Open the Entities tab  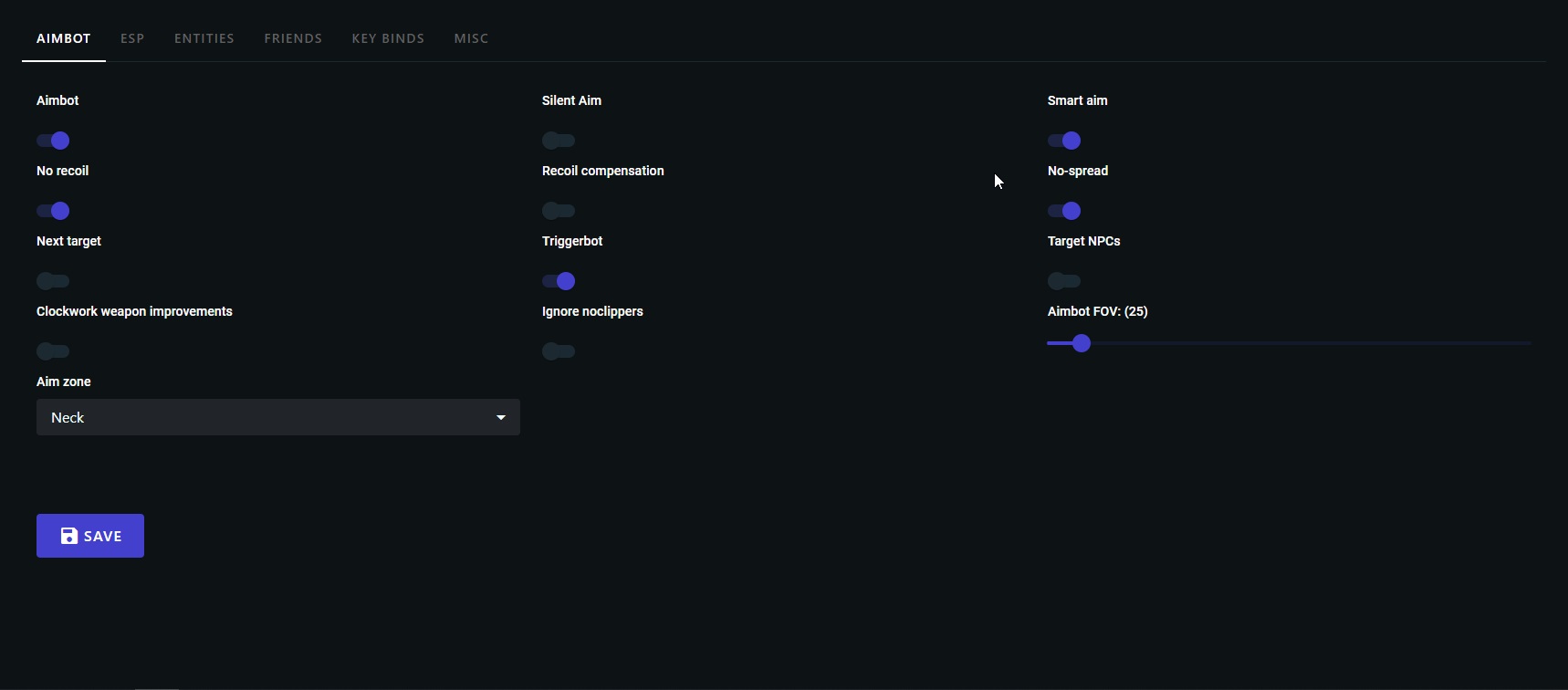coord(204,38)
